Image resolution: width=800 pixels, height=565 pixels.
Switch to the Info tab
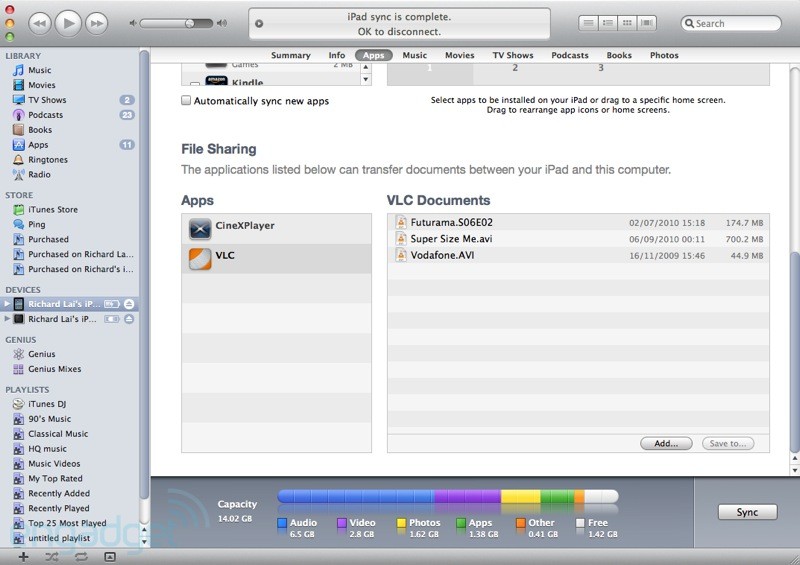tap(337, 55)
